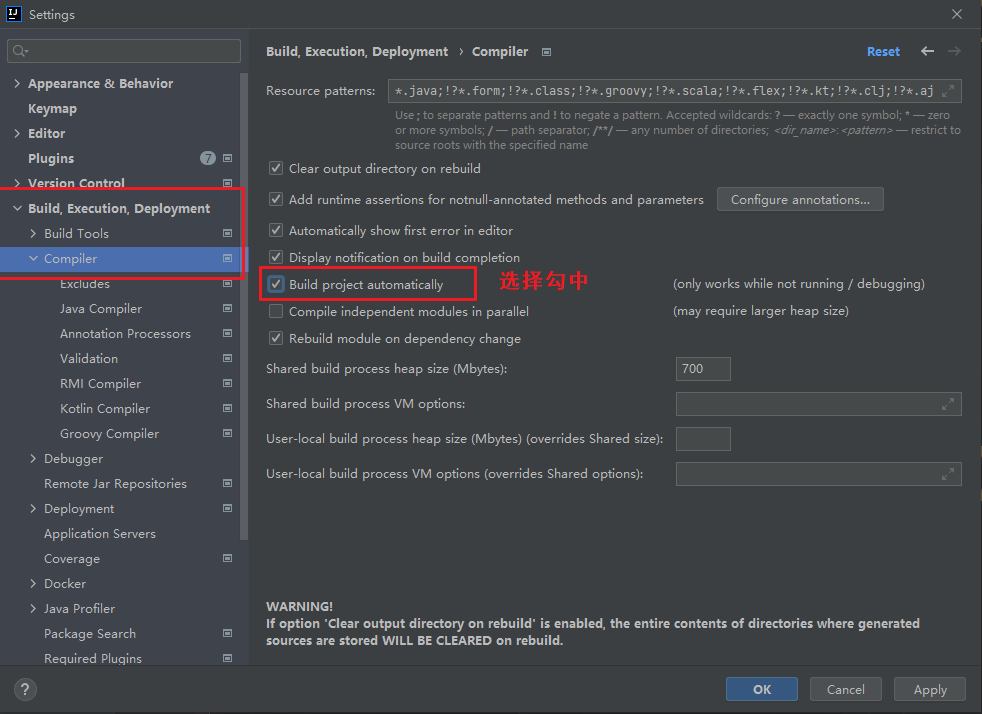Click the Reset link

point(883,52)
